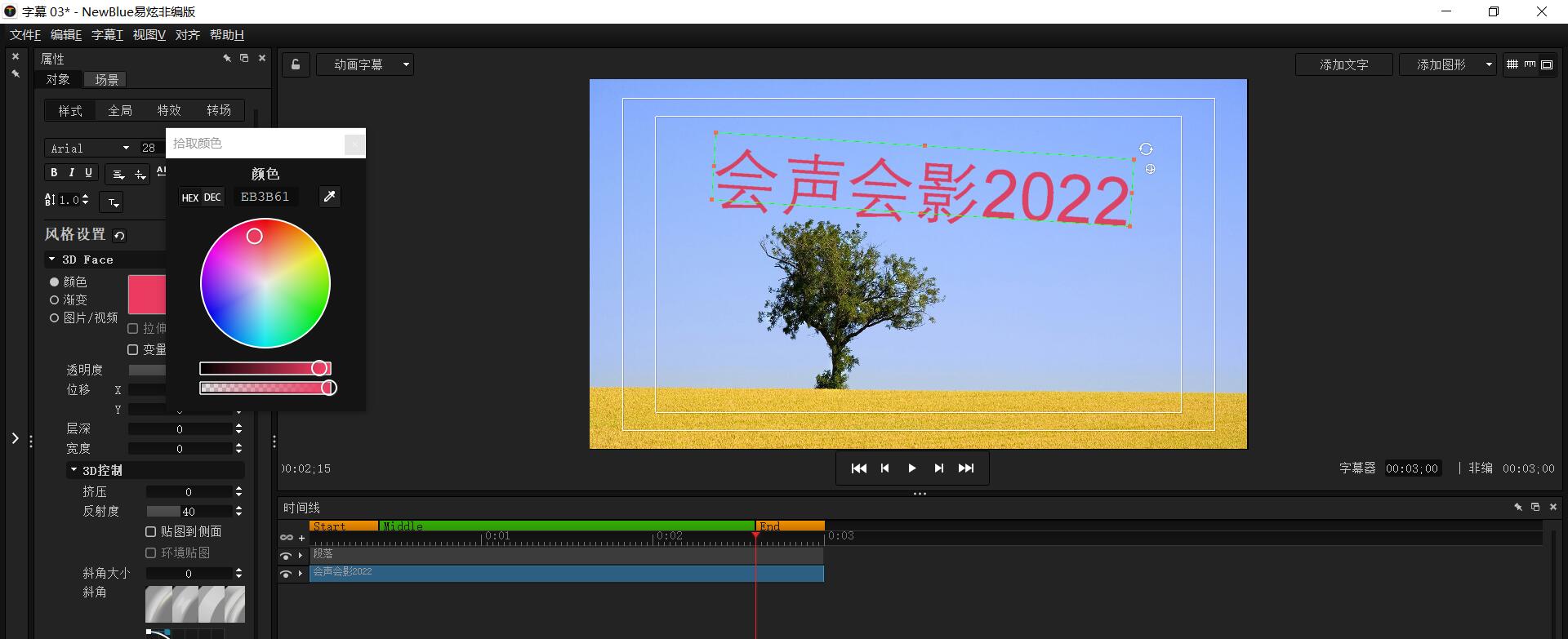Open the vertical alignment options icon
This screenshot has height=639, width=1568.
click(140, 174)
